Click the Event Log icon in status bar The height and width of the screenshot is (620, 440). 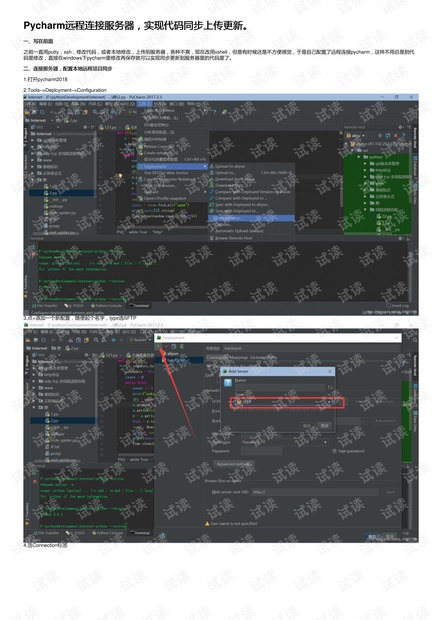(388, 306)
